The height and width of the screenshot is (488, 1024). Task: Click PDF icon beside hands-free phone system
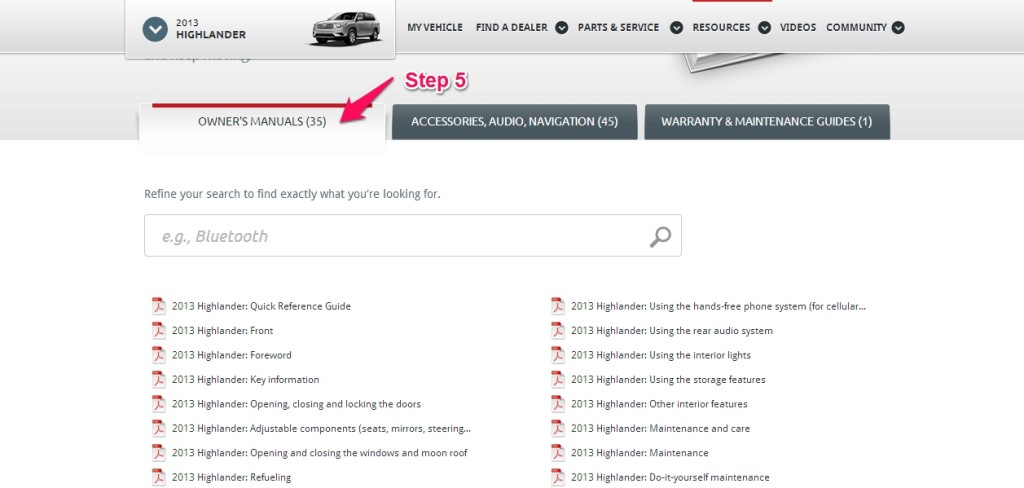558,306
